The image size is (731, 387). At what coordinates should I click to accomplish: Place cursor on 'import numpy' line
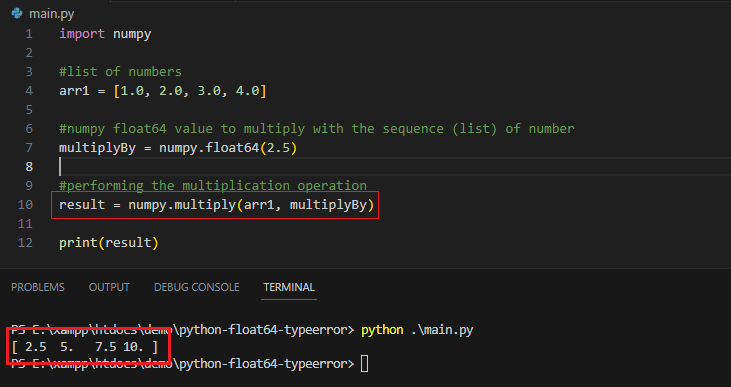point(105,34)
